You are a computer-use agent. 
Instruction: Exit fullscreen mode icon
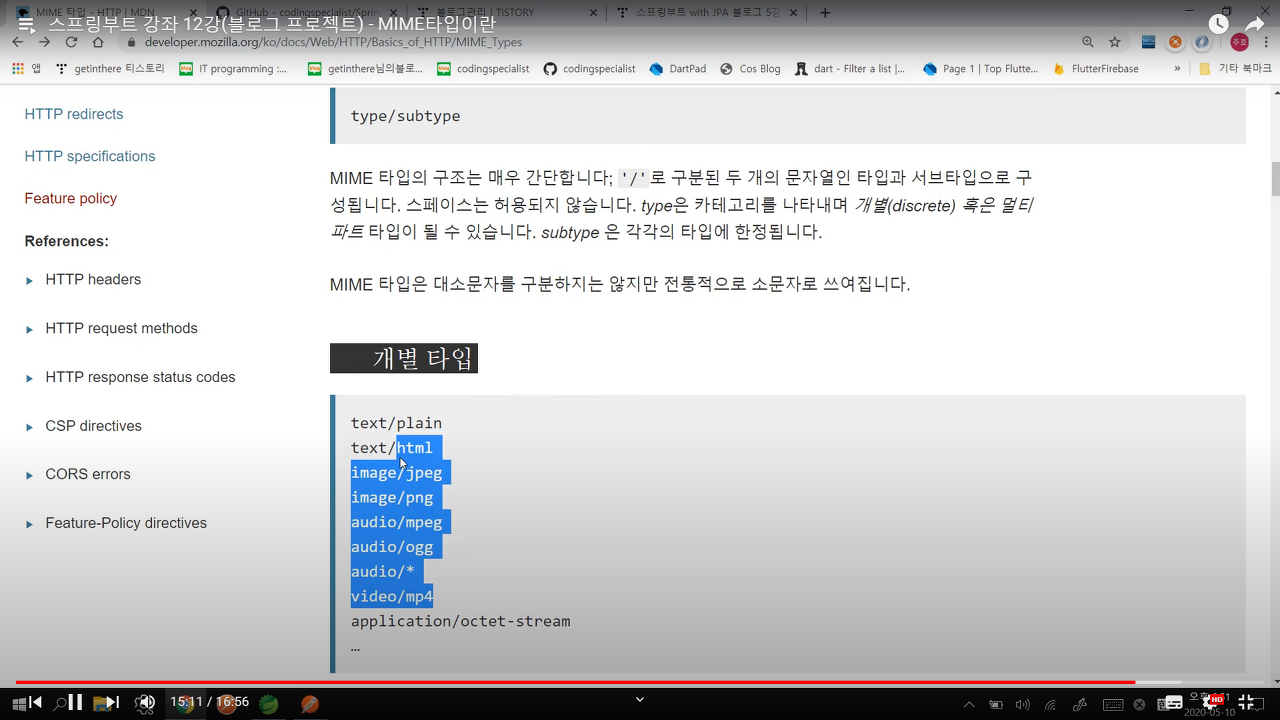click(x=1247, y=702)
